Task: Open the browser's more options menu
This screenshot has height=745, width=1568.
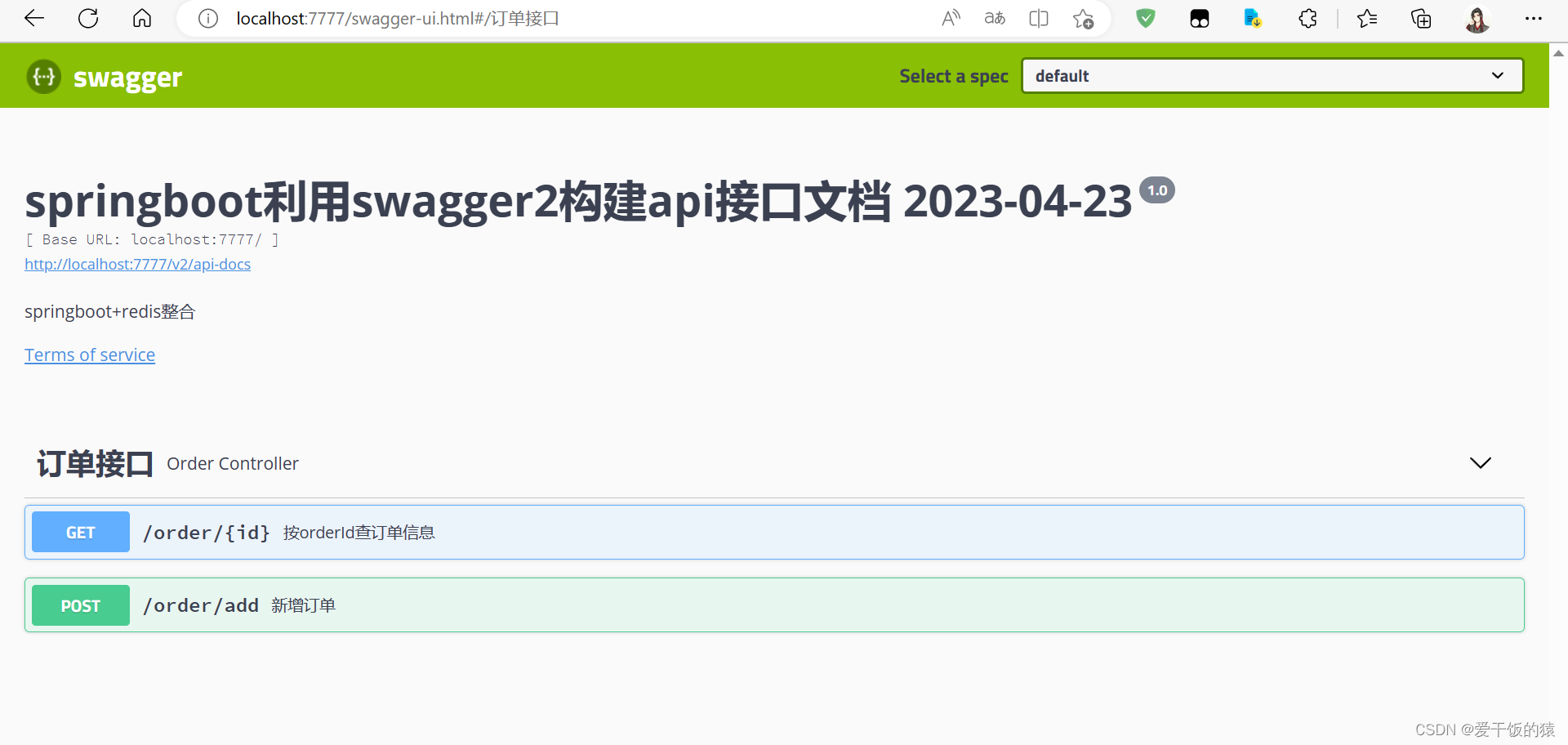Action: point(1534,18)
